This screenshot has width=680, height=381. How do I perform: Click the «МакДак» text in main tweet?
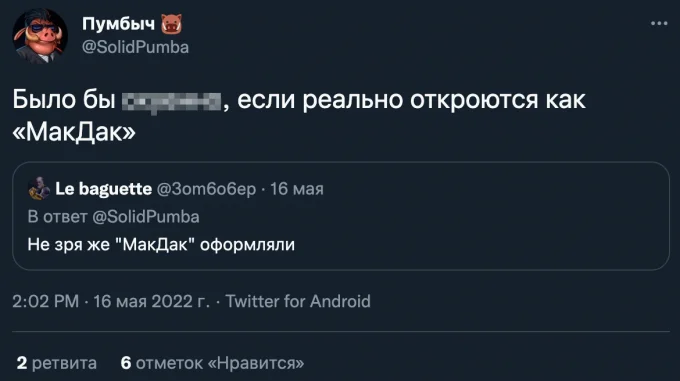(x=74, y=132)
